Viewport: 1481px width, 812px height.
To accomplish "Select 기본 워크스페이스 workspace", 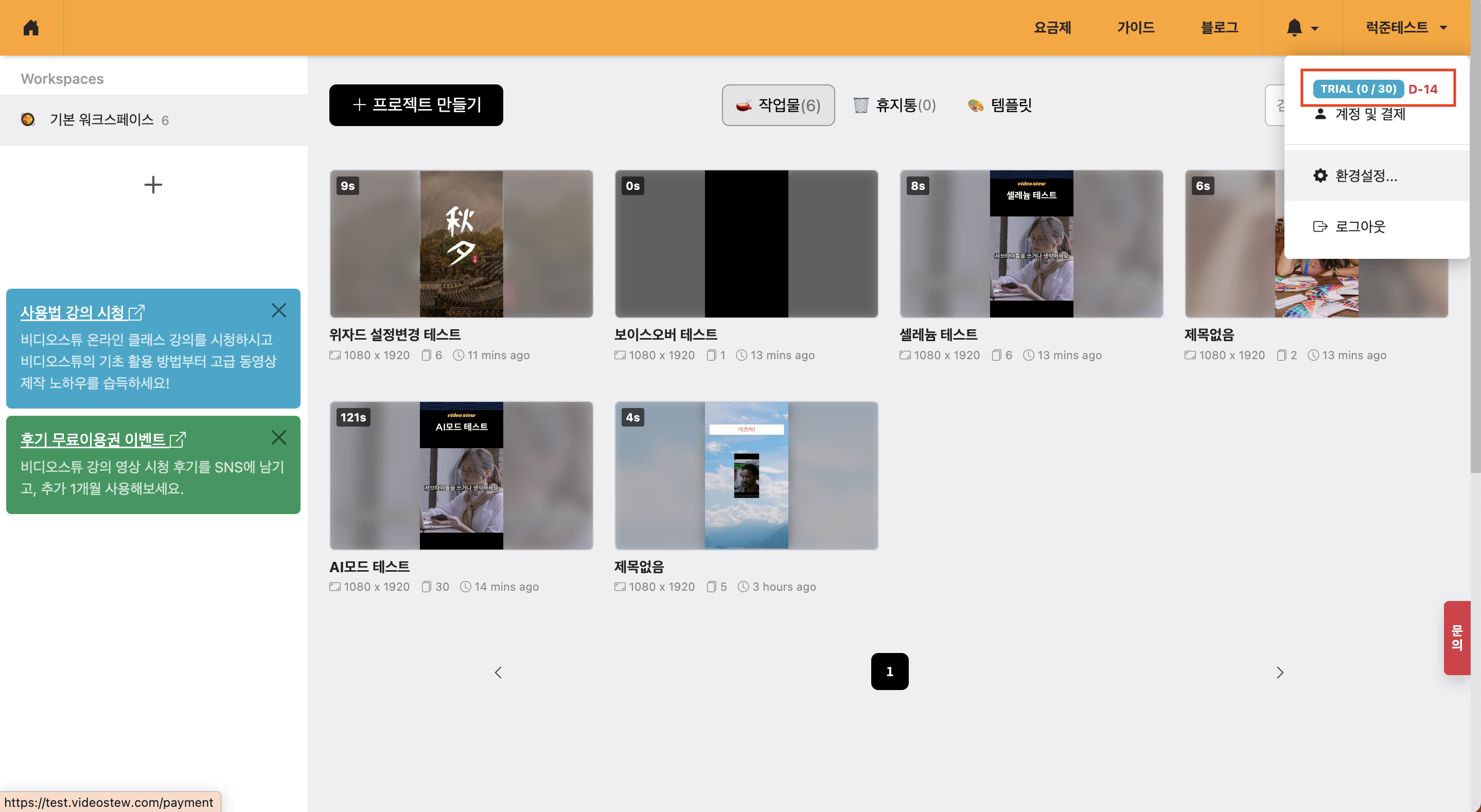I will tap(101, 119).
